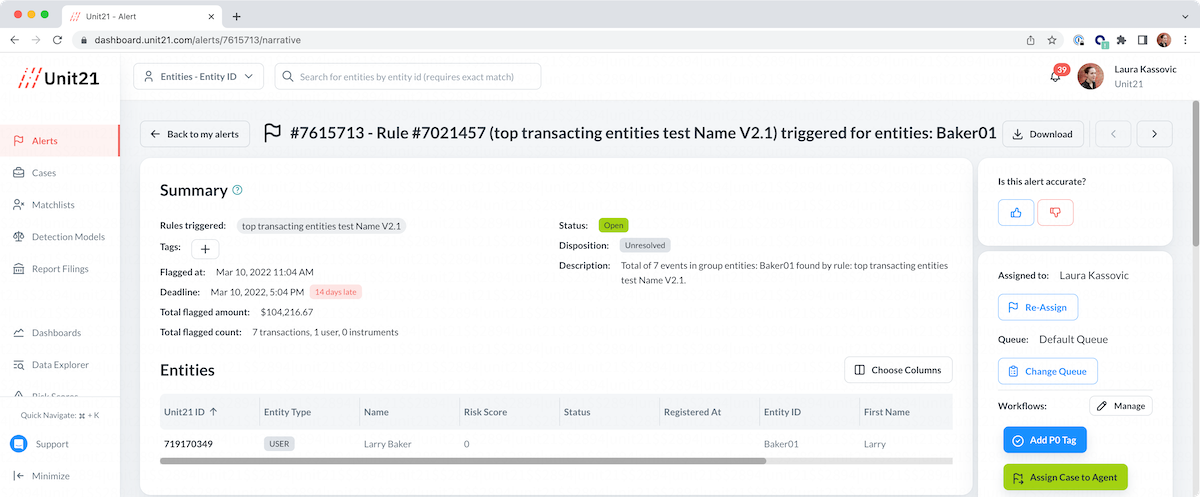Click the entity search input field
The width and height of the screenshot is (1200, 497).
(x=408, y=76)
